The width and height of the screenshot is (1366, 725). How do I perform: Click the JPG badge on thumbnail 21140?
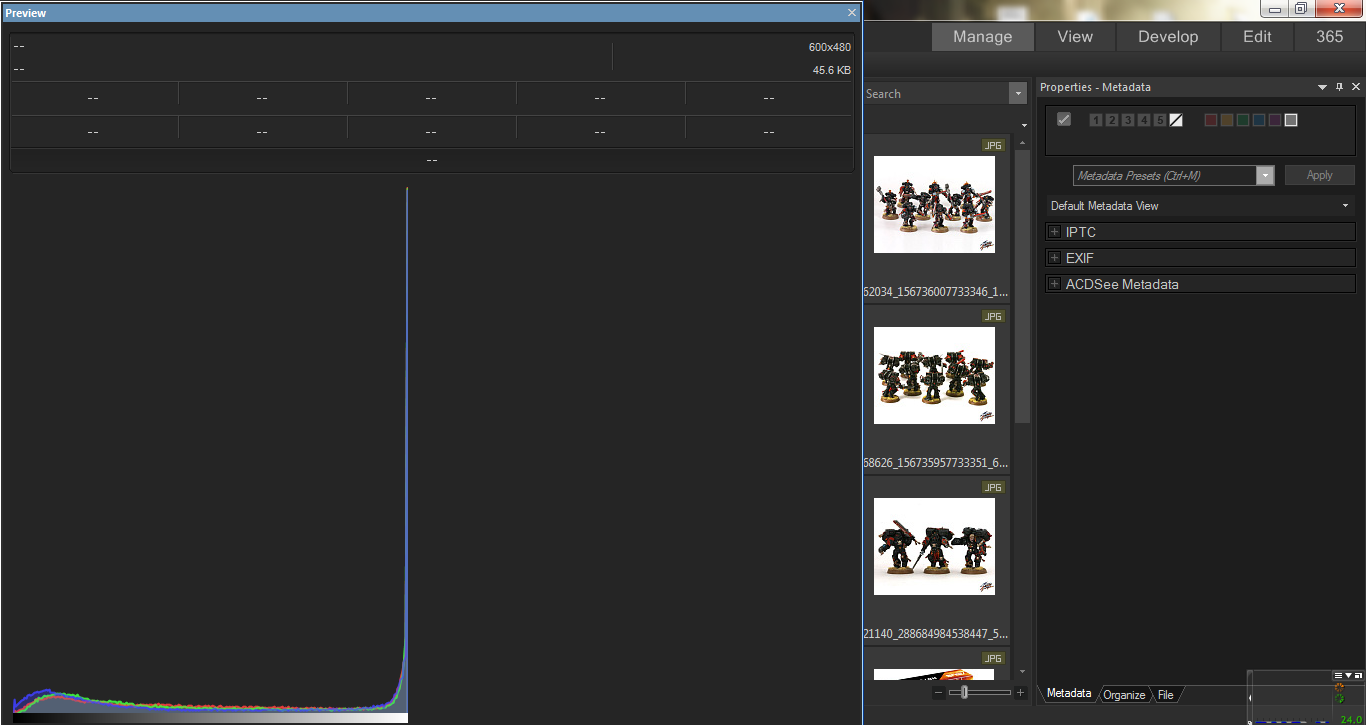tap(992, 487)
